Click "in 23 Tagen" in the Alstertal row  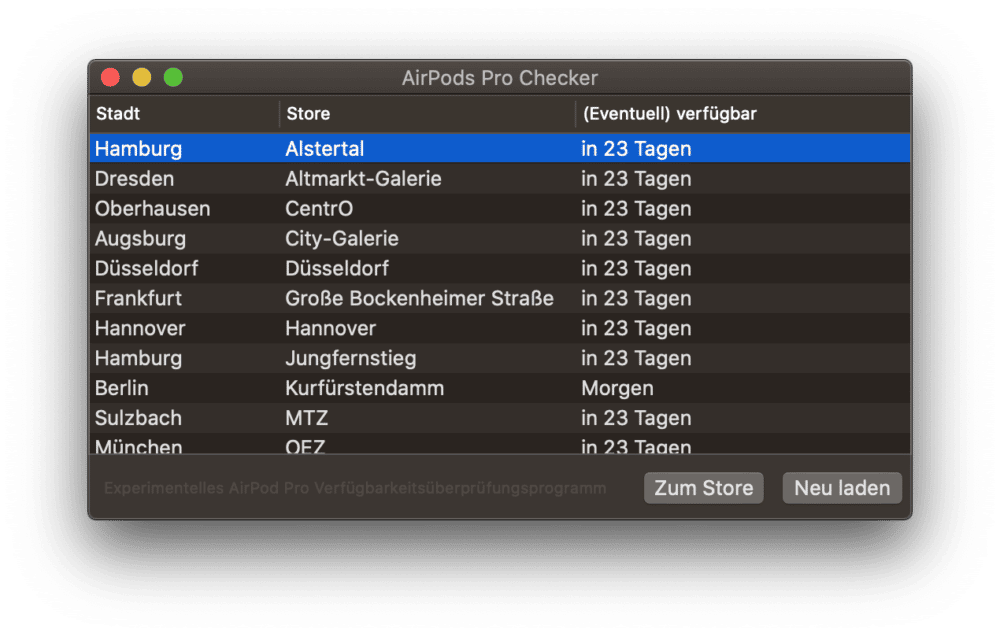point(636,149)
